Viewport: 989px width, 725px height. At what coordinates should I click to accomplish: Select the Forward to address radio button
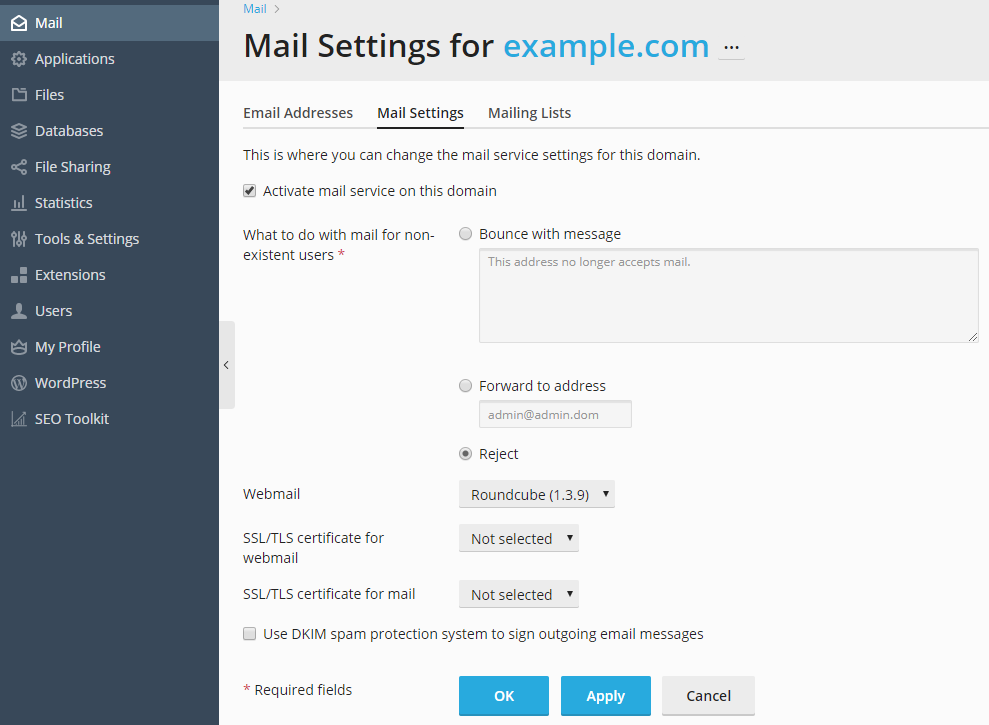coord(465,386)
